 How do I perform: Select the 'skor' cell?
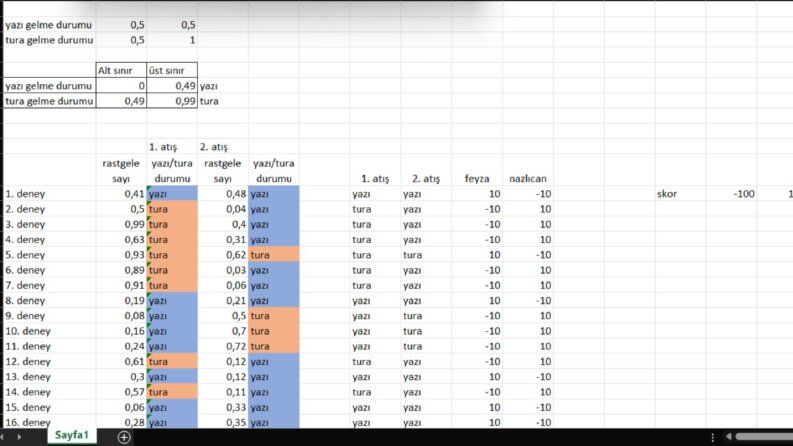(x=681, y=194)
